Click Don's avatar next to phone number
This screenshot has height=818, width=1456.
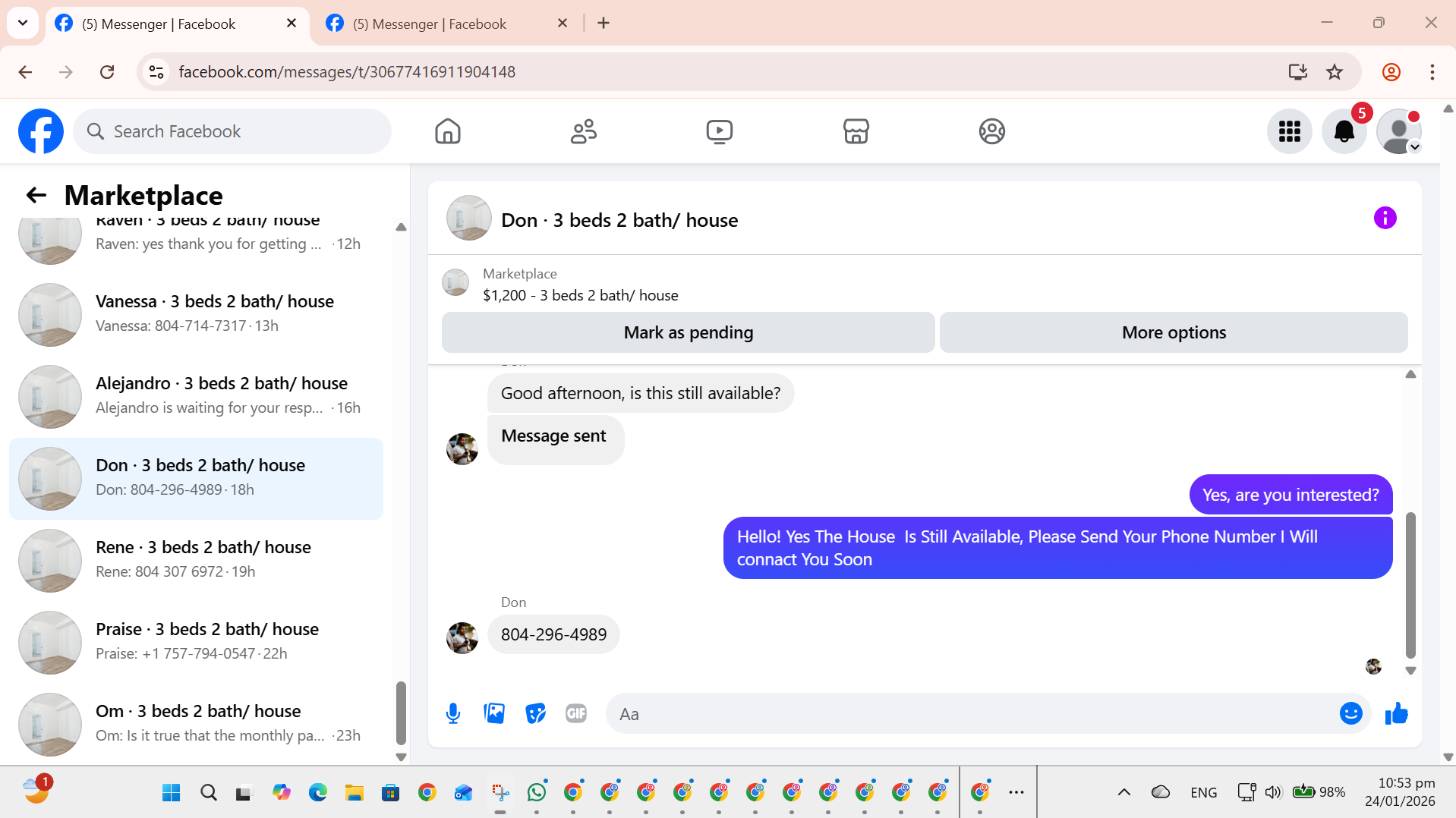click(462, 638)
